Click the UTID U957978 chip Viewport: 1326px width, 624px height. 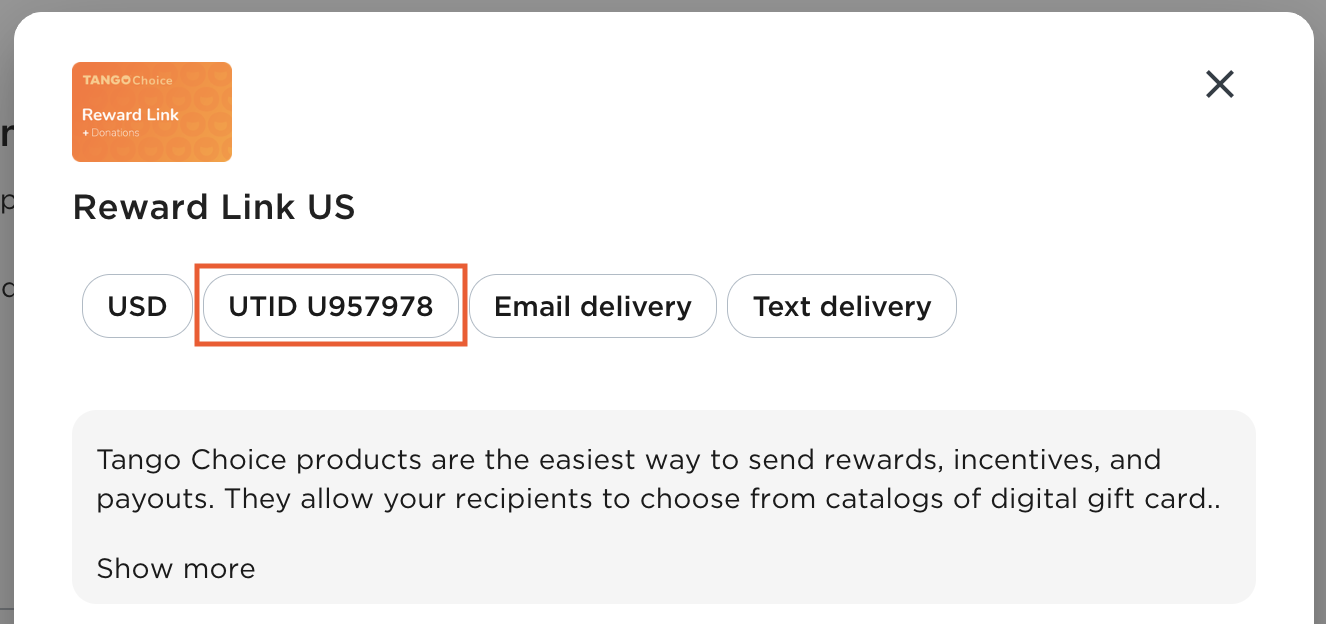tap(330, 306)
